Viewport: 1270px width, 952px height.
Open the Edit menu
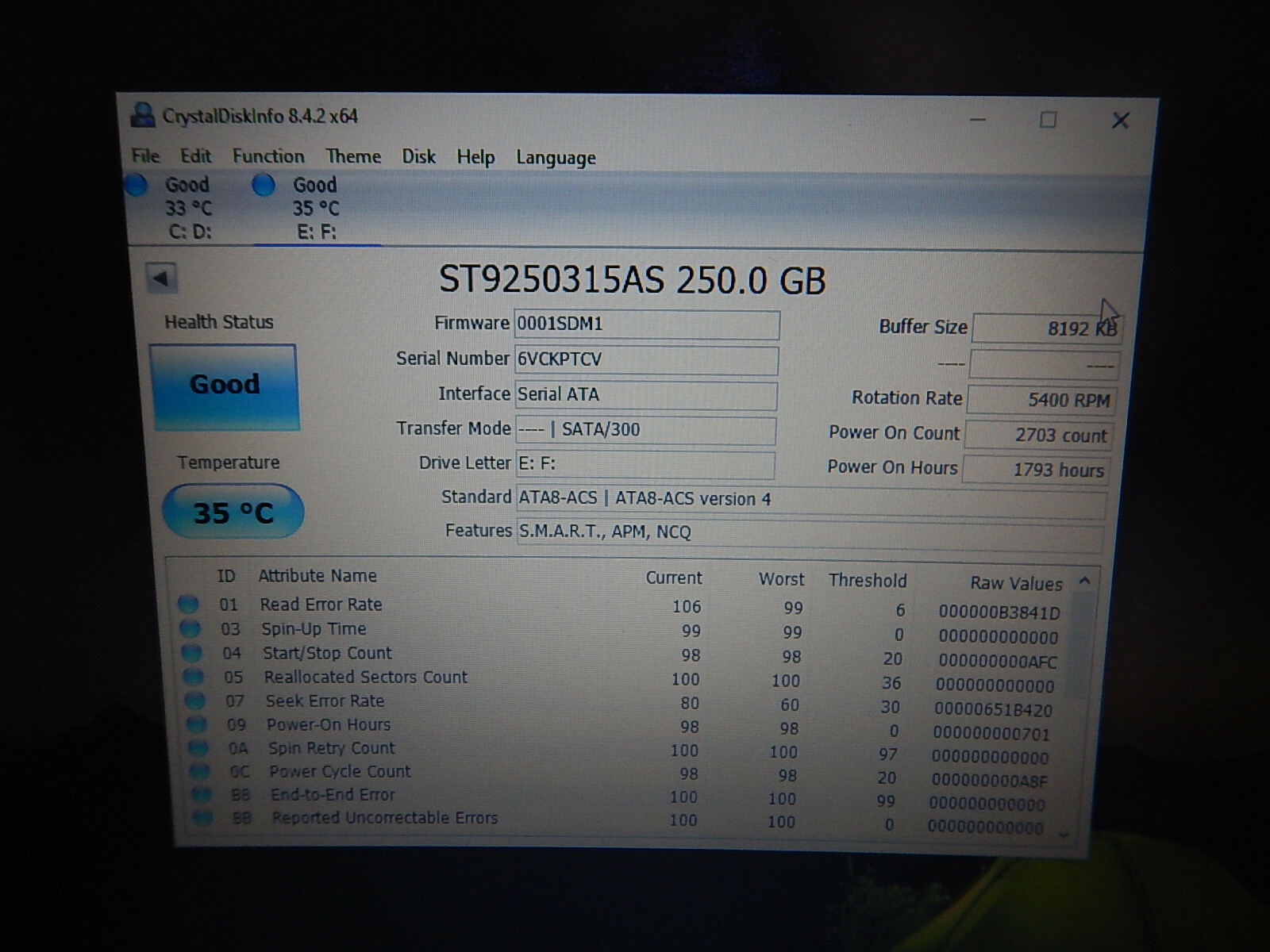click(195, 155)
